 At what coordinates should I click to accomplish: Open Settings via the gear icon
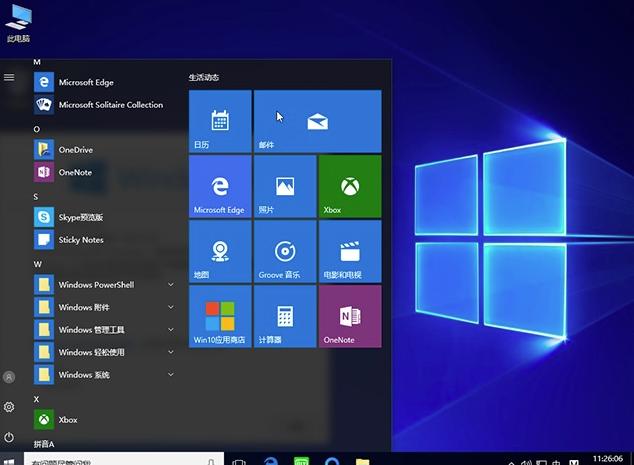pos(9,407)
